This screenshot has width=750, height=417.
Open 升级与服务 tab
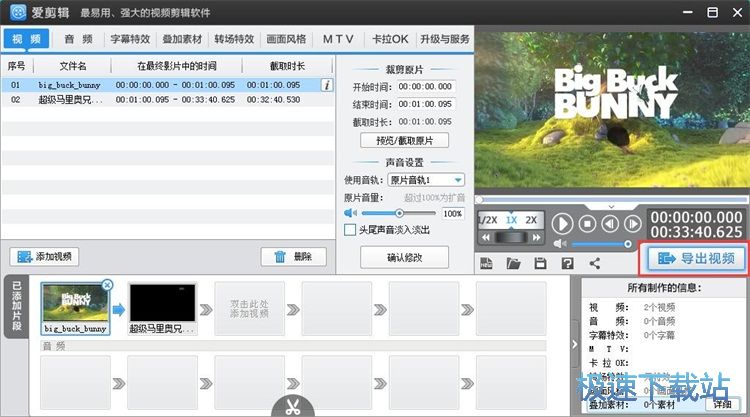click(x=445, y=39)
